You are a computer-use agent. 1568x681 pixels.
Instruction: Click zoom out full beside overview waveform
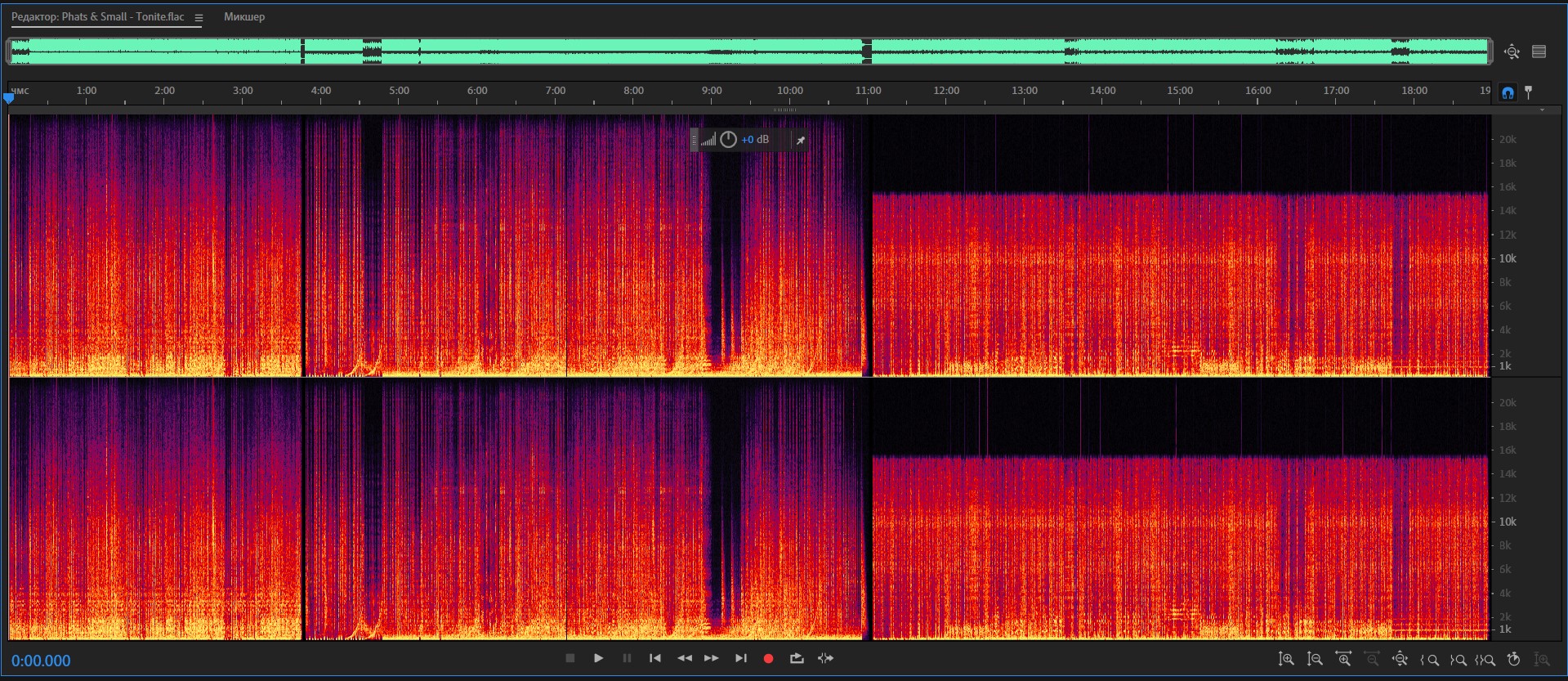coord(1512,52)
